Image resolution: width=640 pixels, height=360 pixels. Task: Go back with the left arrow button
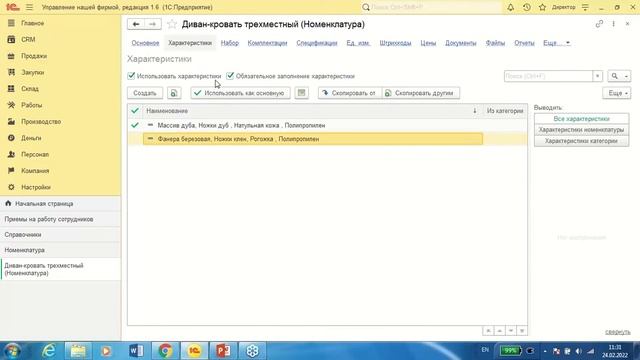pos(136,24)
